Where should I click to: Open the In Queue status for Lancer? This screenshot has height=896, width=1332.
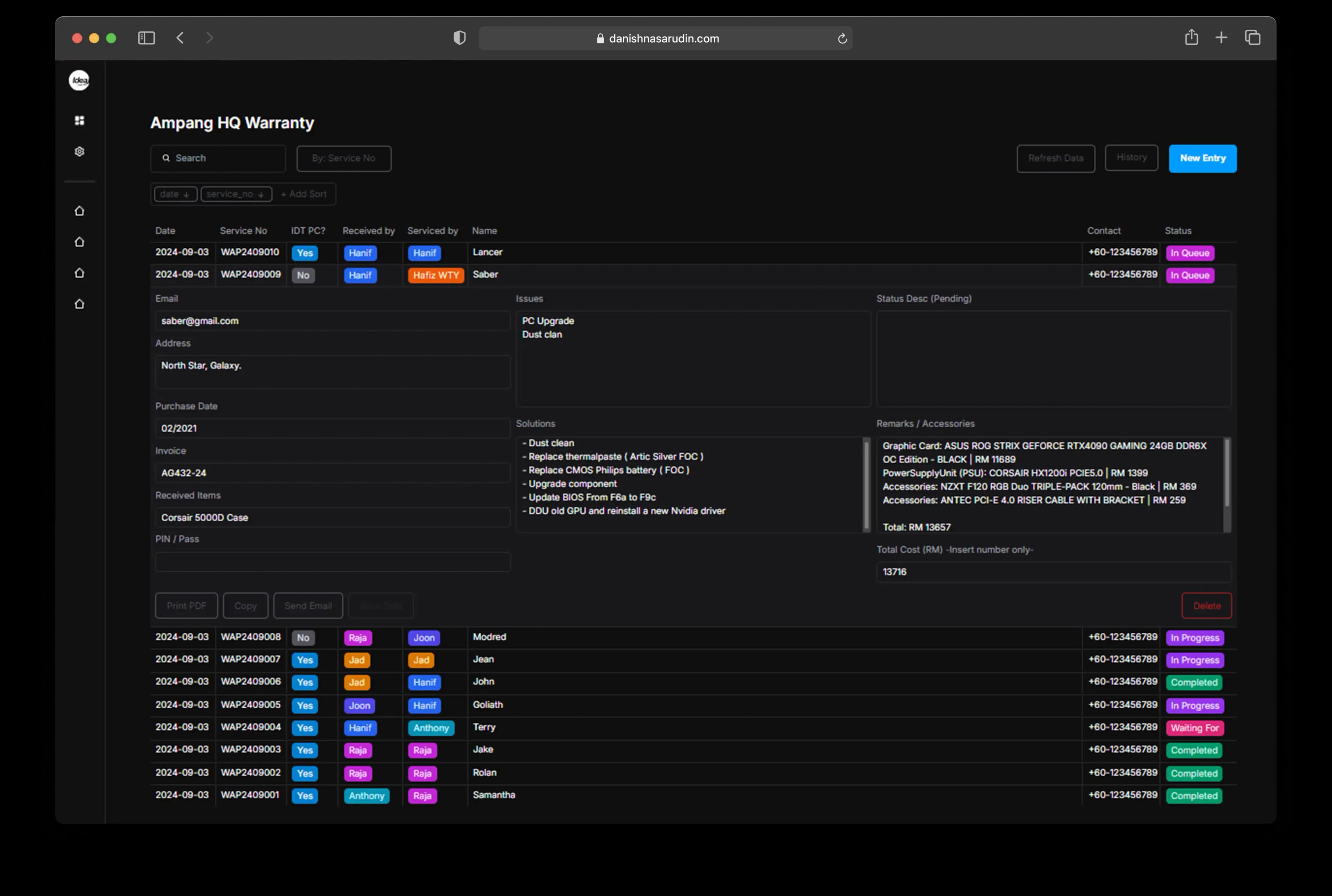1190,253
